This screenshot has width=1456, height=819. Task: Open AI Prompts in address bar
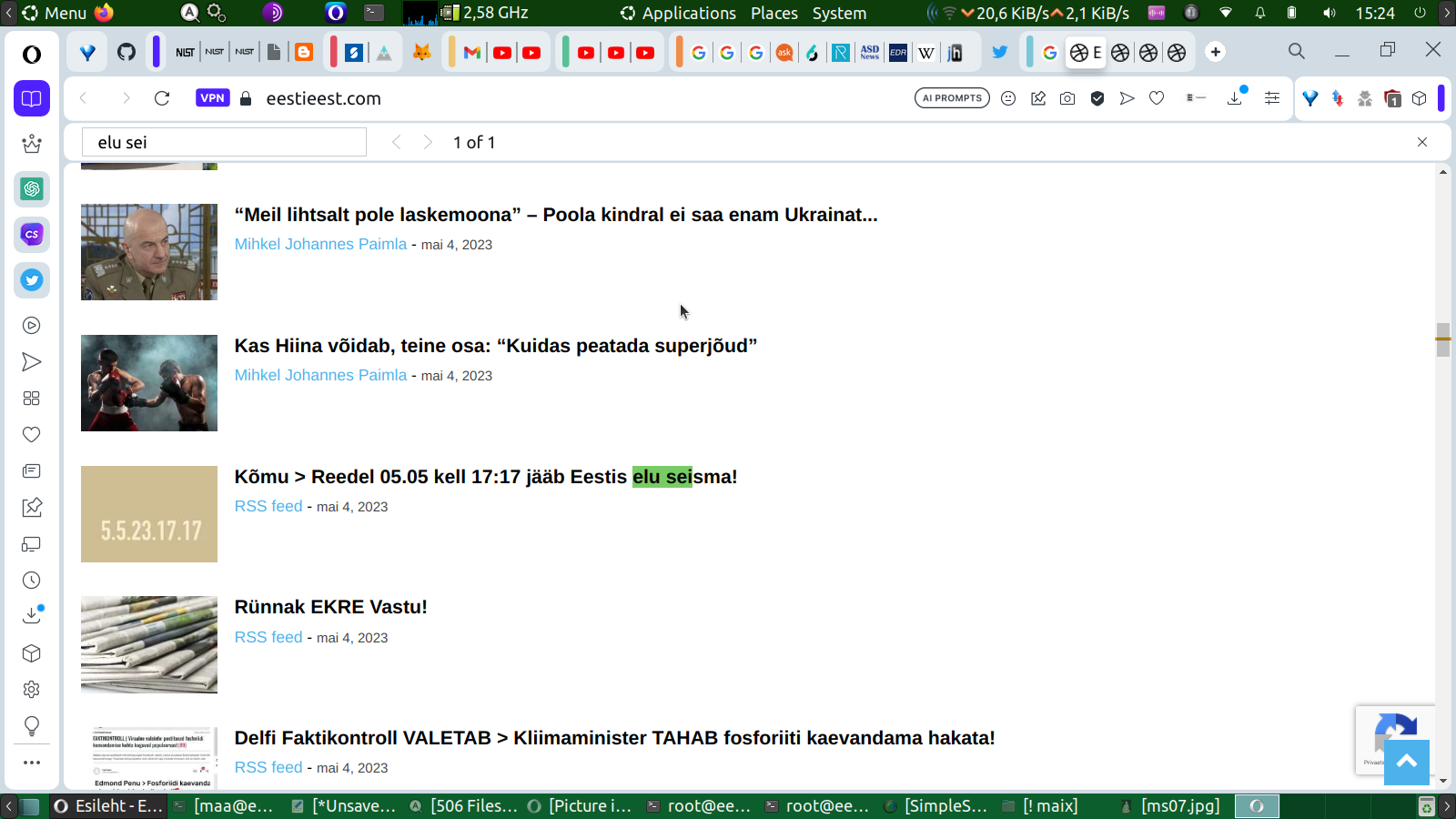952,98
